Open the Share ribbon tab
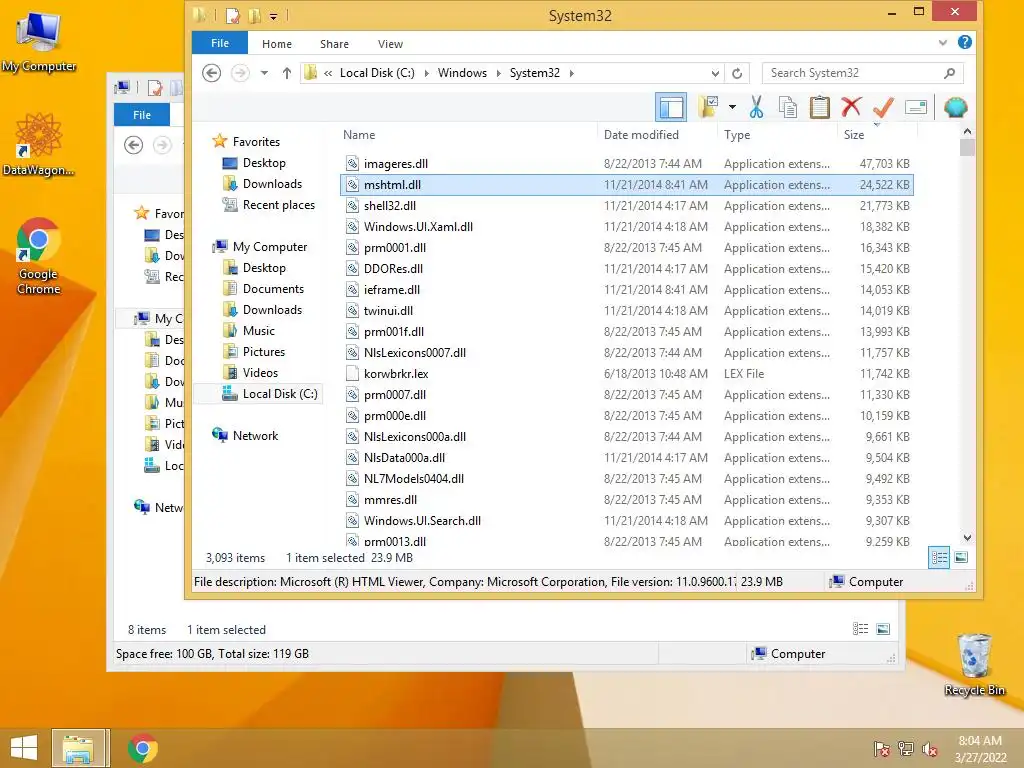Image resolution: width=1024 pixels, height=768 pixels. click(x=334, y=44)
